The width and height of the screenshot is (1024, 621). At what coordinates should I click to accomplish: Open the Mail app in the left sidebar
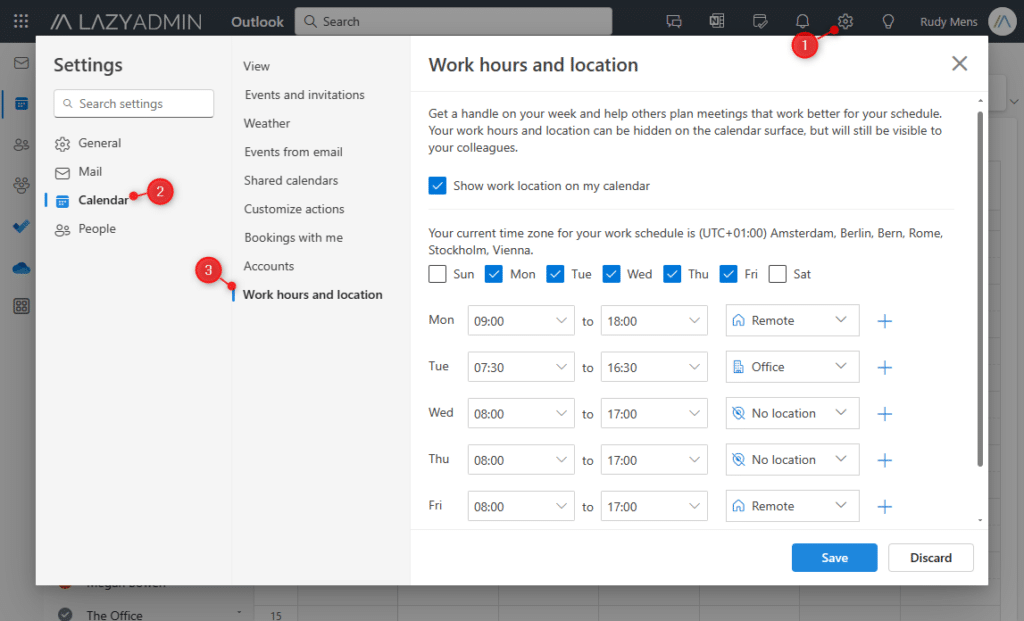[22, 62]
